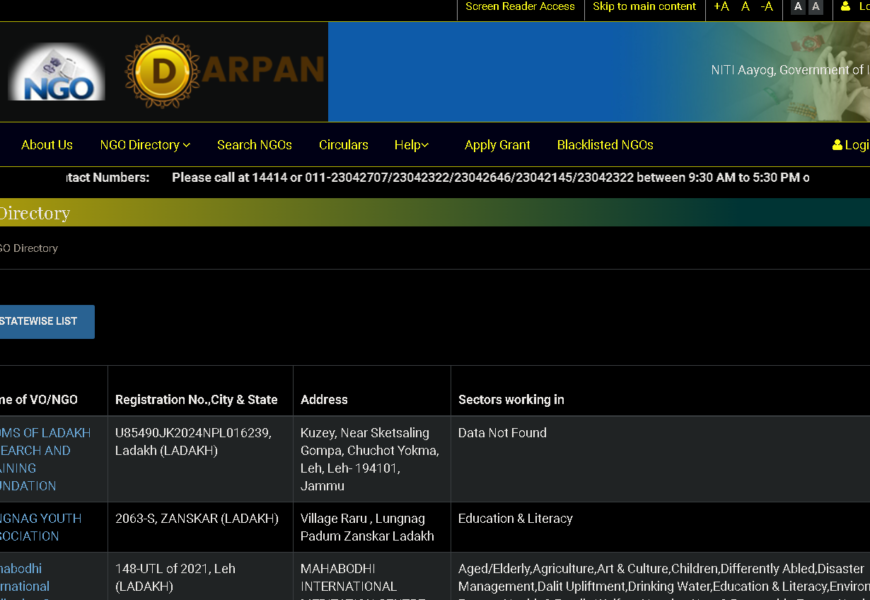Switch to the second contrast theme A
Image resolution: width=870 pixels, height=600 pixels.
815,7
